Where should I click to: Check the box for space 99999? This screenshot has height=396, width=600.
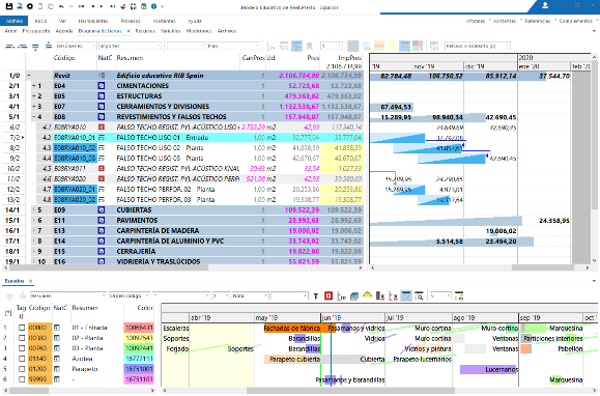tap(22, 379)
